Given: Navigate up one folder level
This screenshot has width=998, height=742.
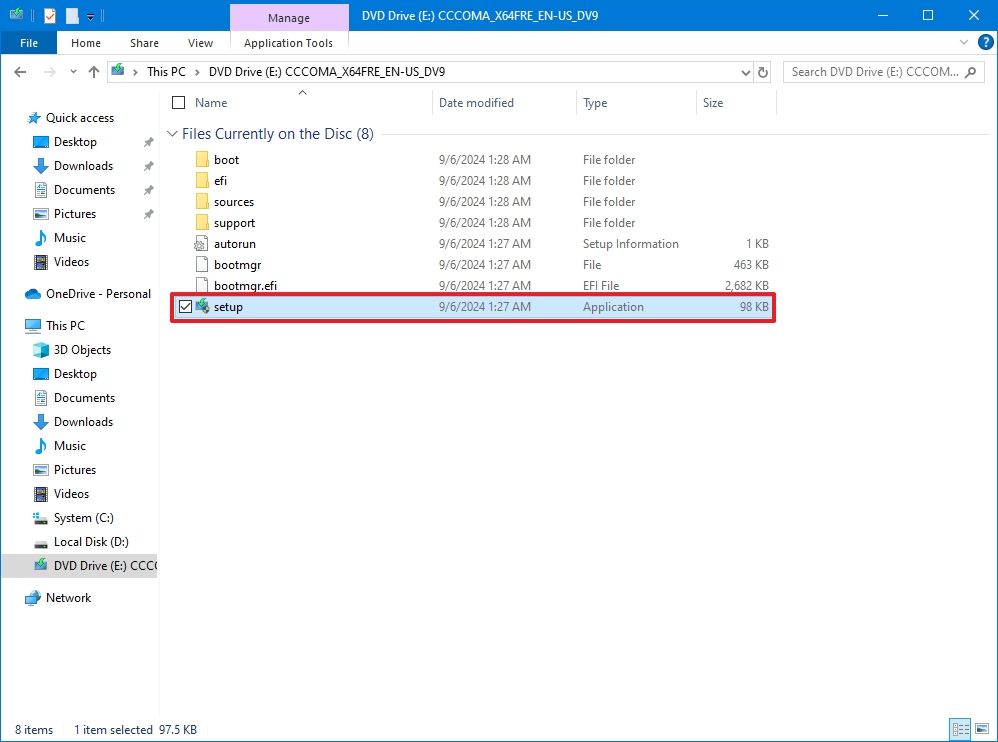Looking at the screenshot, I should pyautogui.click(x=94, y=71).
